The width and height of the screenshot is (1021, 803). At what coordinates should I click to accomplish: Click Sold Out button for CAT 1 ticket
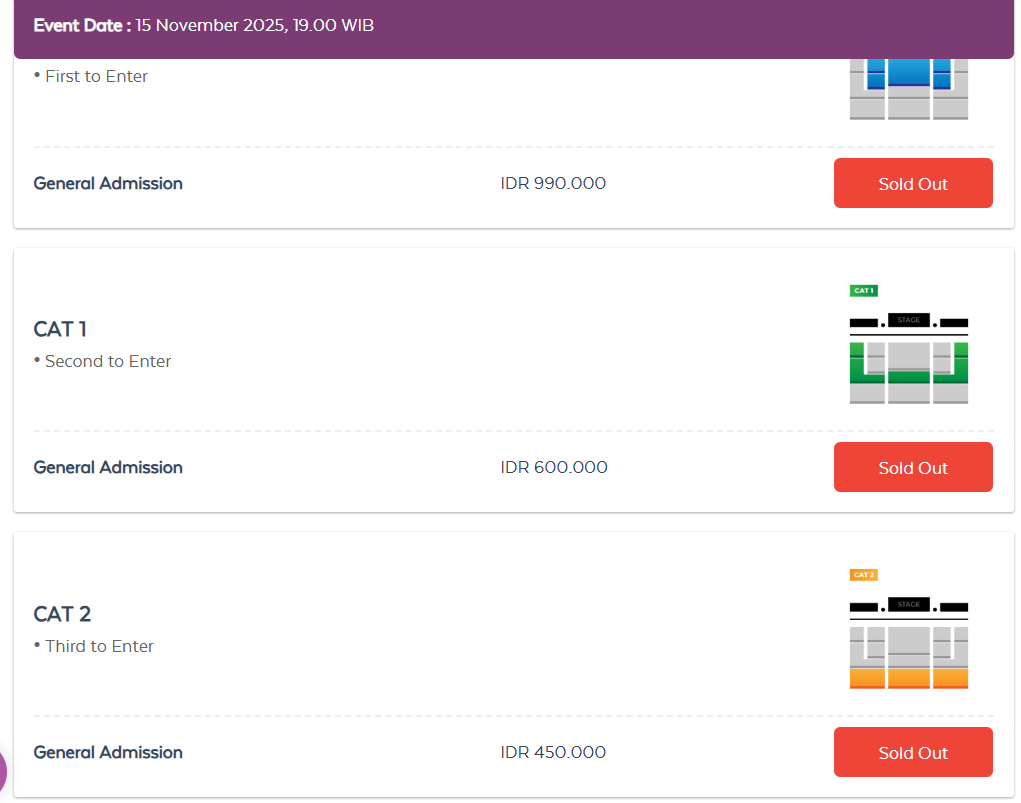point(913,467)
